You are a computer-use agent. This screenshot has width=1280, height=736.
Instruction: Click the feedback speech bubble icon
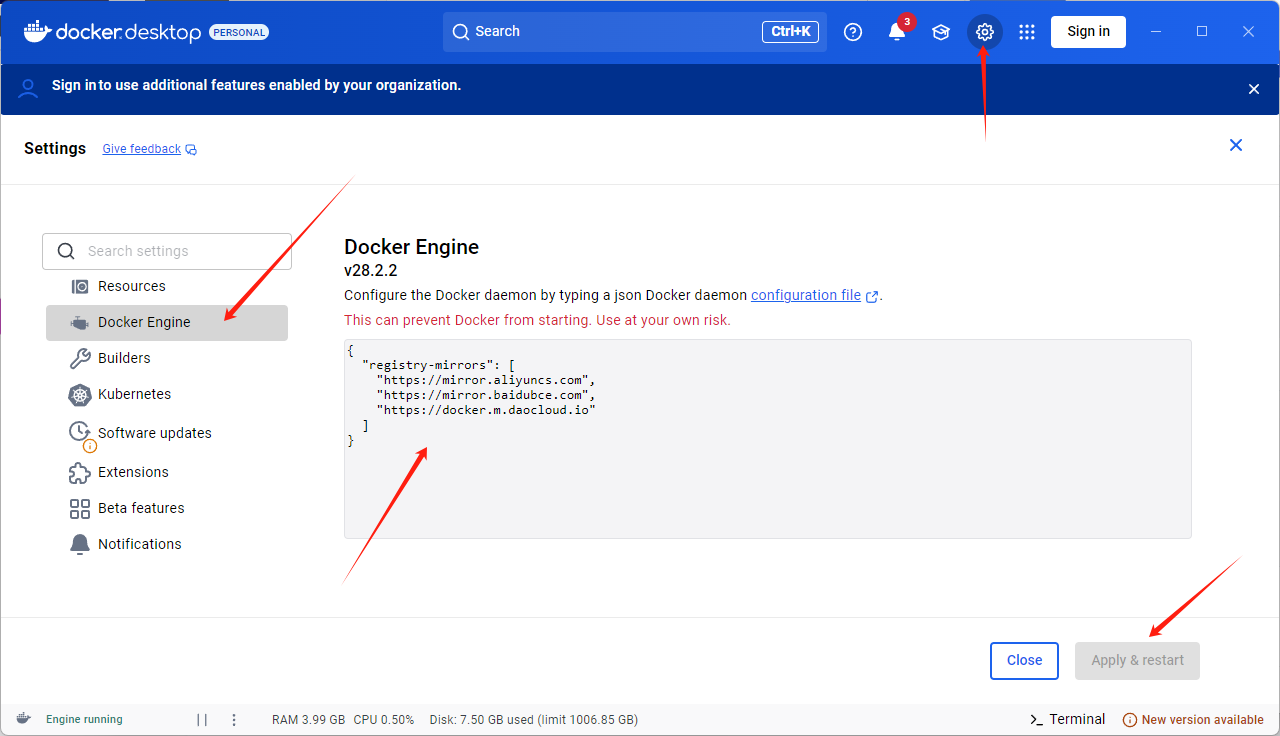191,150
